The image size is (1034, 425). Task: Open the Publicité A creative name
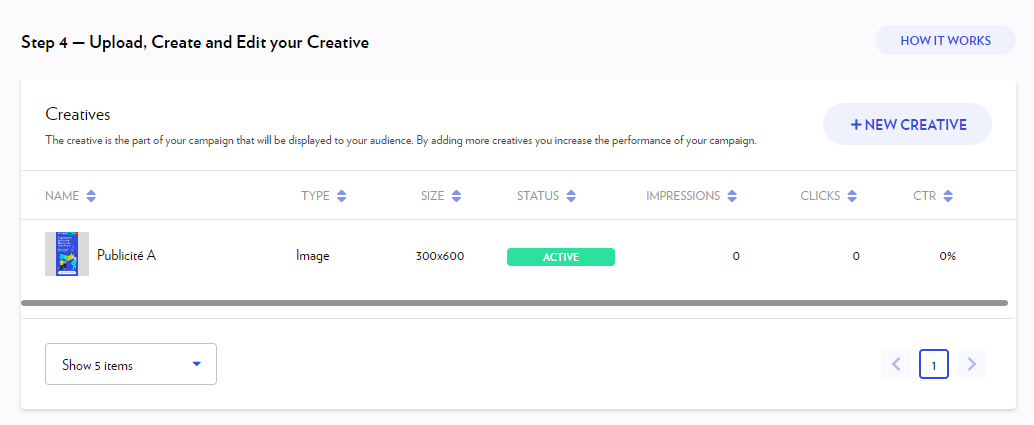coord(126,255)
